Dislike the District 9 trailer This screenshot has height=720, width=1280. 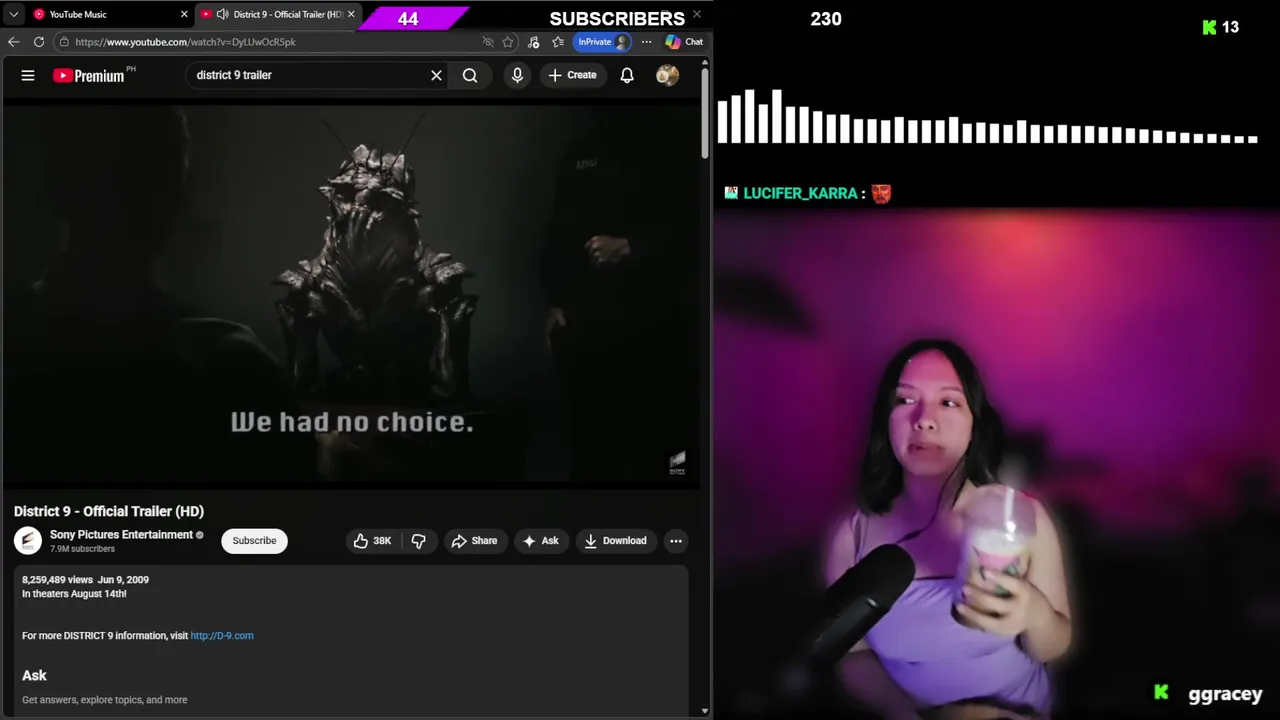[x=419, y=541]
